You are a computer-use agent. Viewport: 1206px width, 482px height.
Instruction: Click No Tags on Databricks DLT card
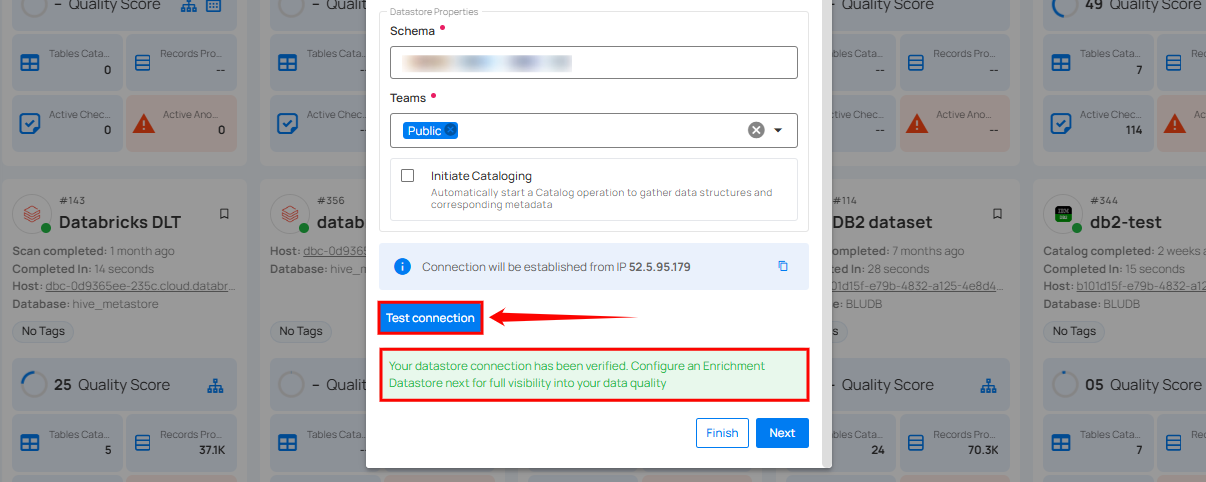coord(42,331)
